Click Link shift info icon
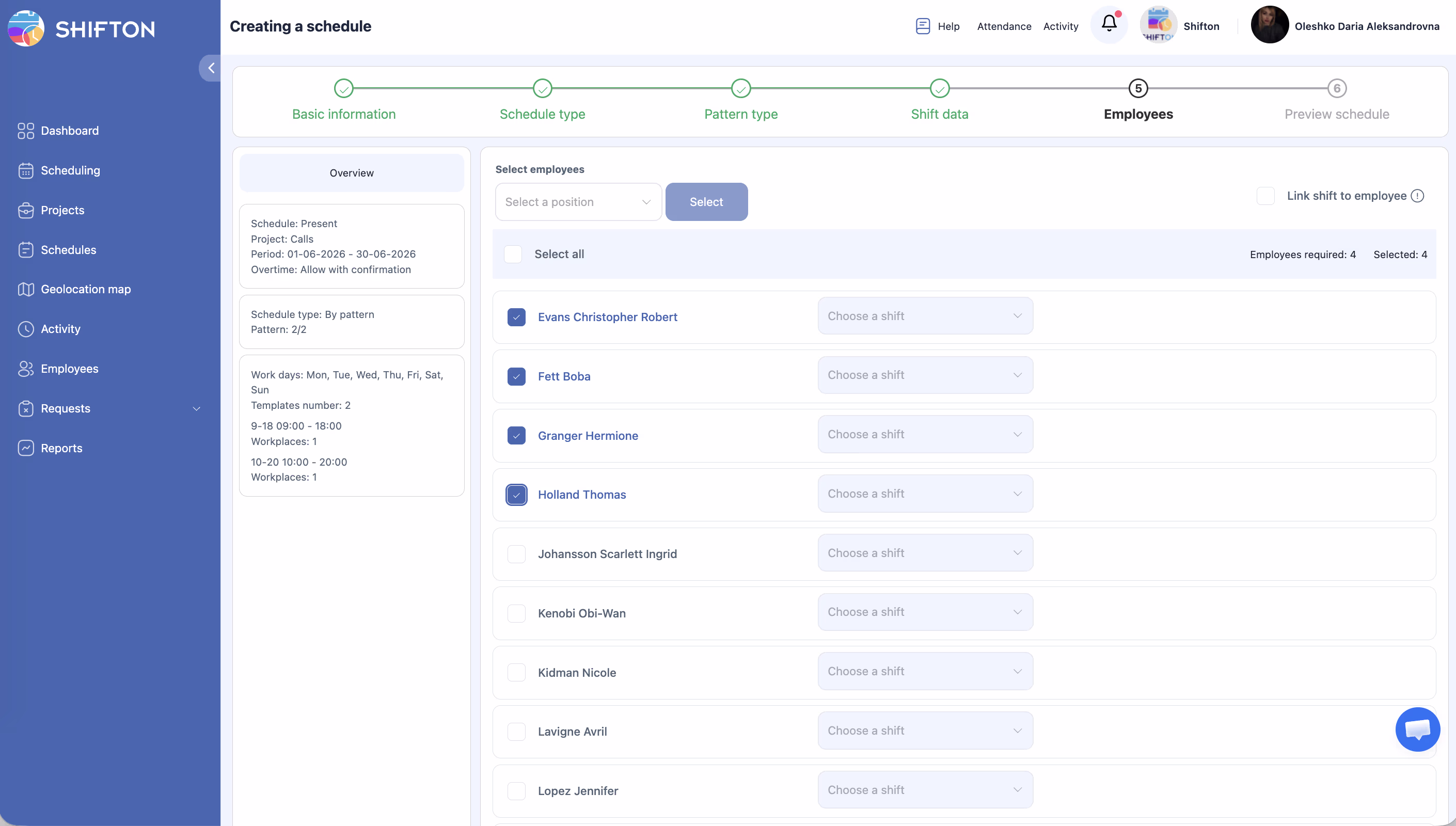The width and height of the screenshot is (1456, 826). (1417, 196)
